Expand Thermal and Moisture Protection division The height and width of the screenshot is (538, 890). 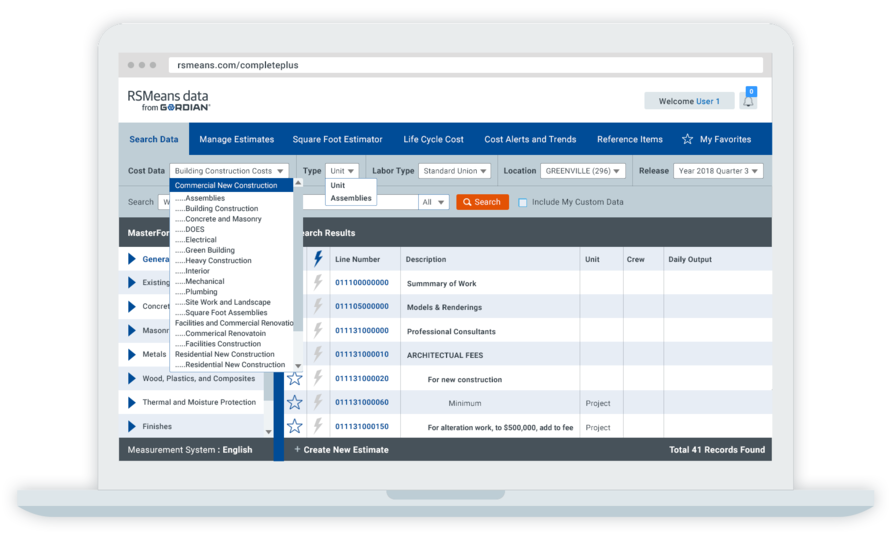pyautogui.click(x=132, y=402)
